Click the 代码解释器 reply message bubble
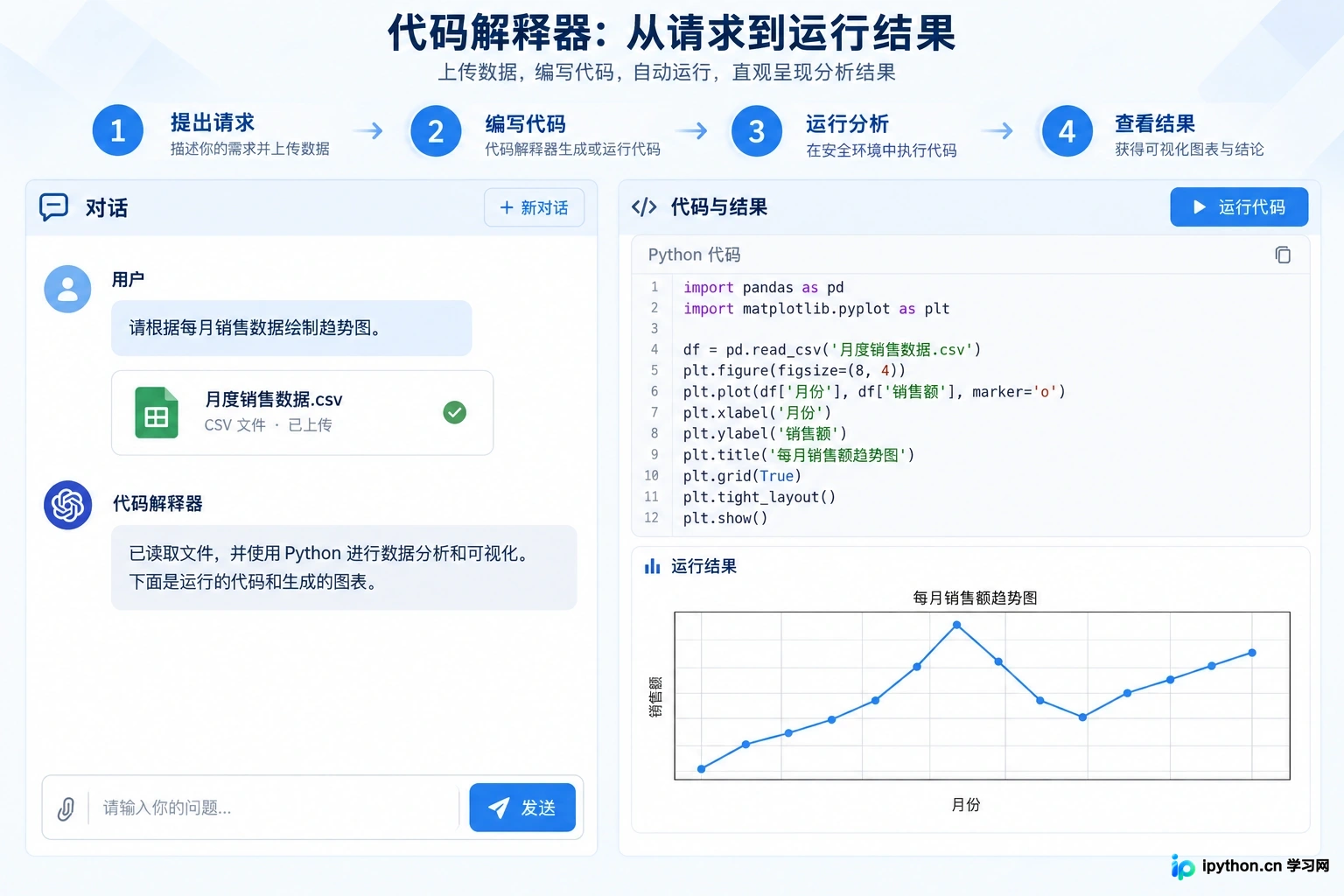1344x896 pixels. point(344,567)
